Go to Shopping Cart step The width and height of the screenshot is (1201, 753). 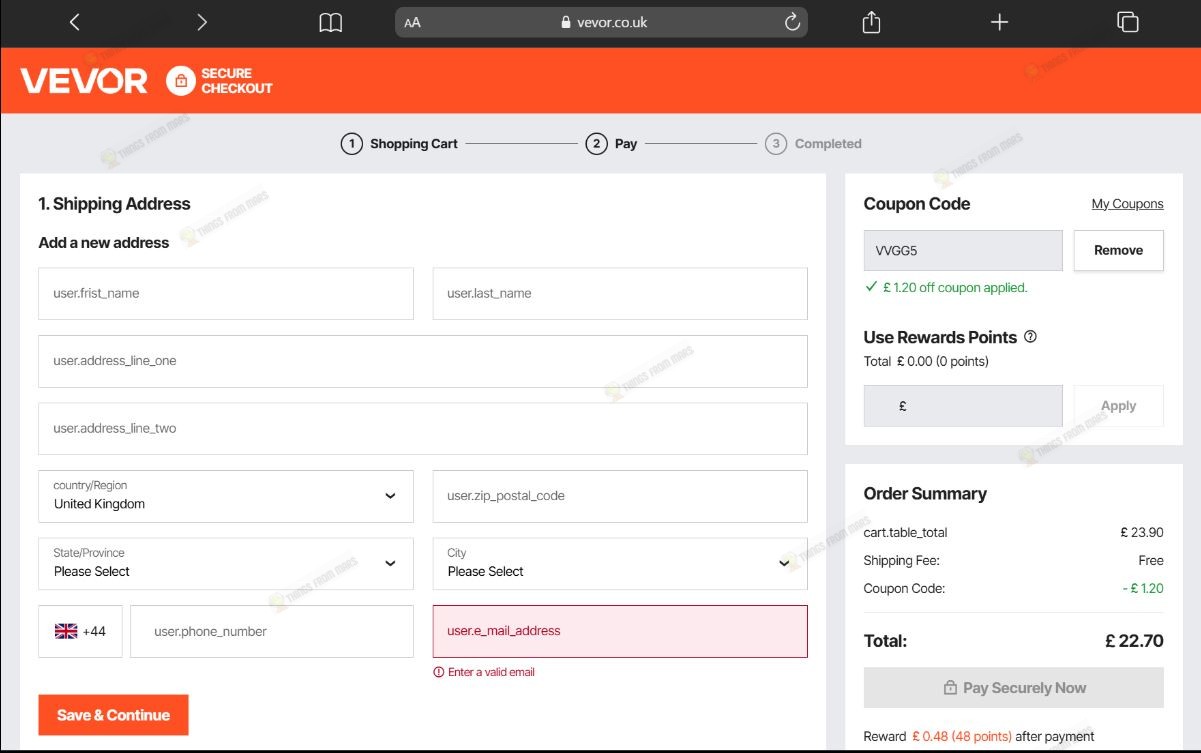point(399,144)
